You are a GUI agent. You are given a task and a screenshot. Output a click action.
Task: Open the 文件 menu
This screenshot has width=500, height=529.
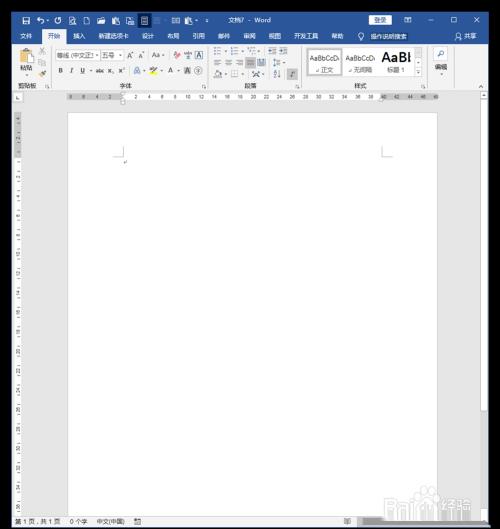coord(26,36)
